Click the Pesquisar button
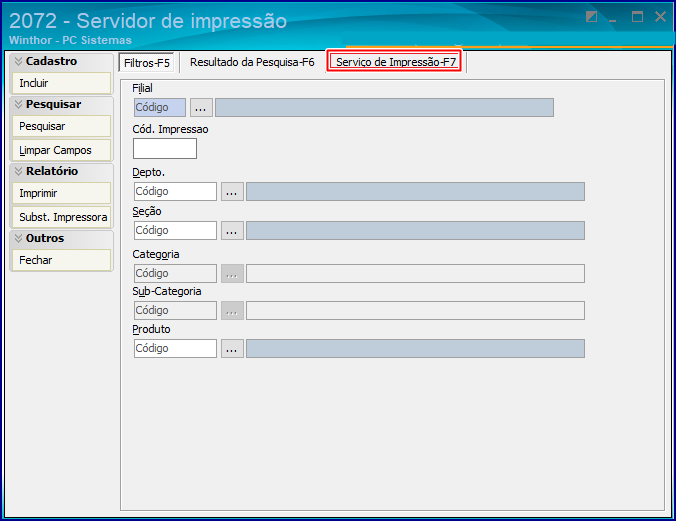Image resolution: width=676 pixels, height=521 pixels. 62,126
